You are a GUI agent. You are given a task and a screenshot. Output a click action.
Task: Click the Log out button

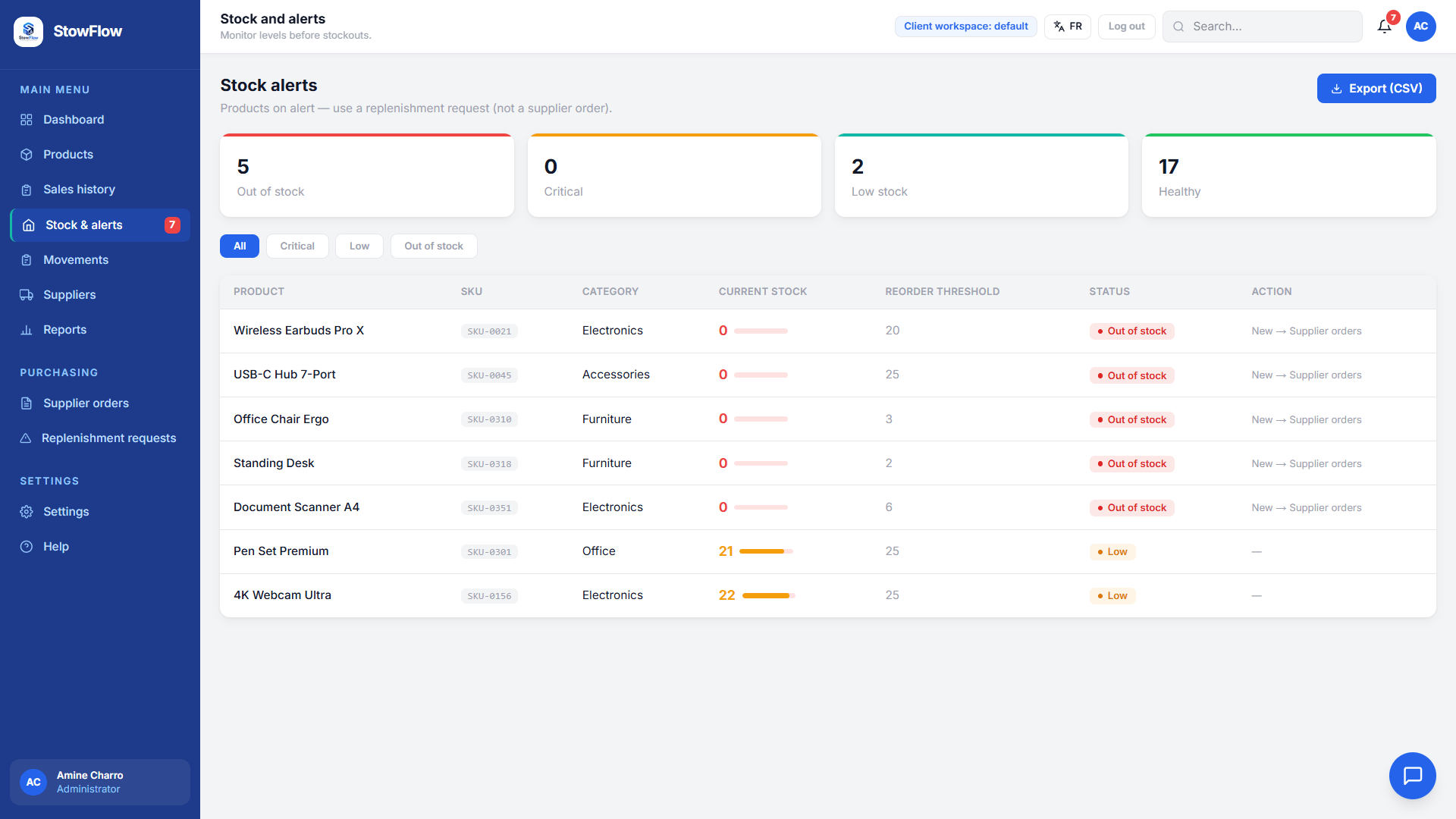coord(1126,27)
